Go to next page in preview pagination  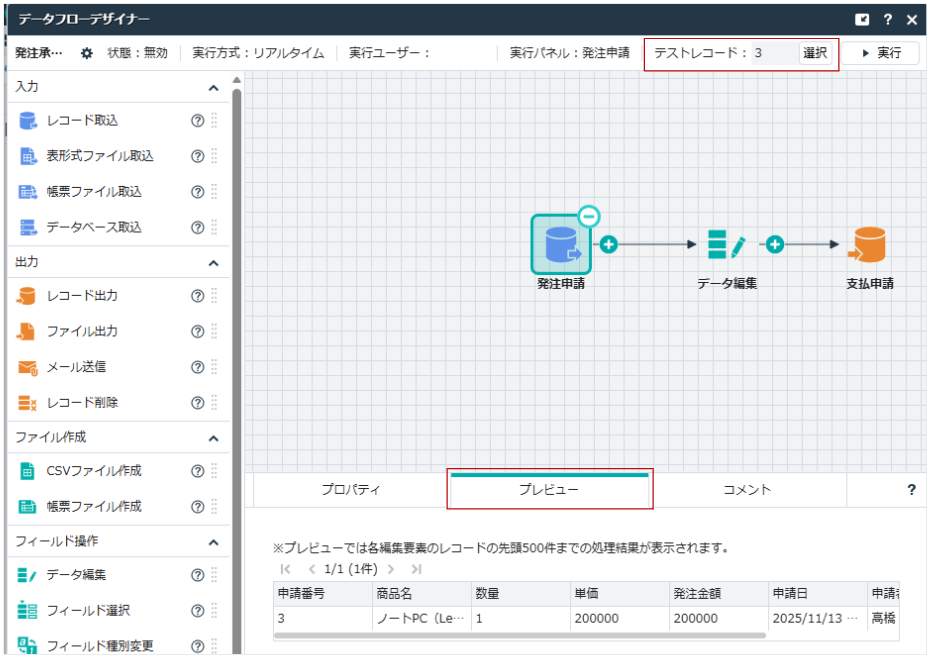(x=391, y=569)
